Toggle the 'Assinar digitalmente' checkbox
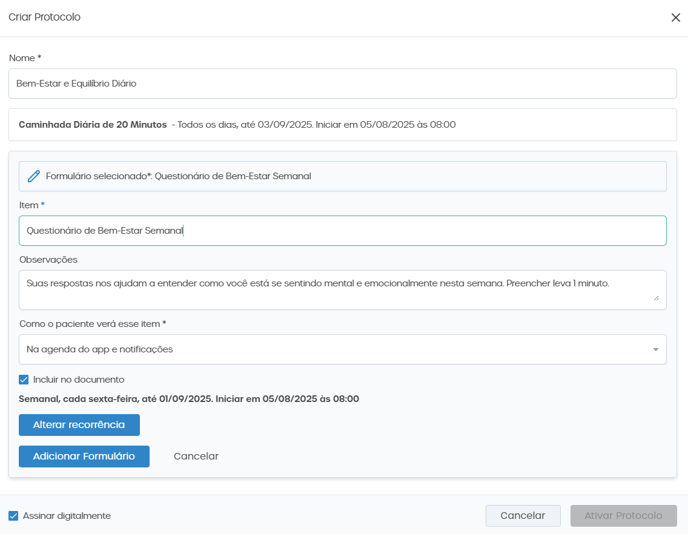 tap(14, 516)
